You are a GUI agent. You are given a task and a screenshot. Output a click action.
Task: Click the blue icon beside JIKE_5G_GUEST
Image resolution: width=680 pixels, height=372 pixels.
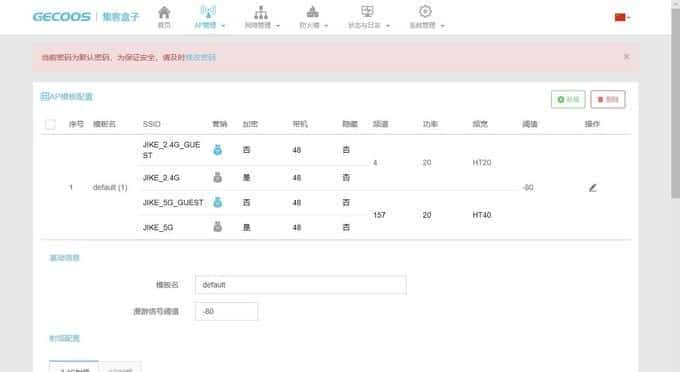click(218, 202)
